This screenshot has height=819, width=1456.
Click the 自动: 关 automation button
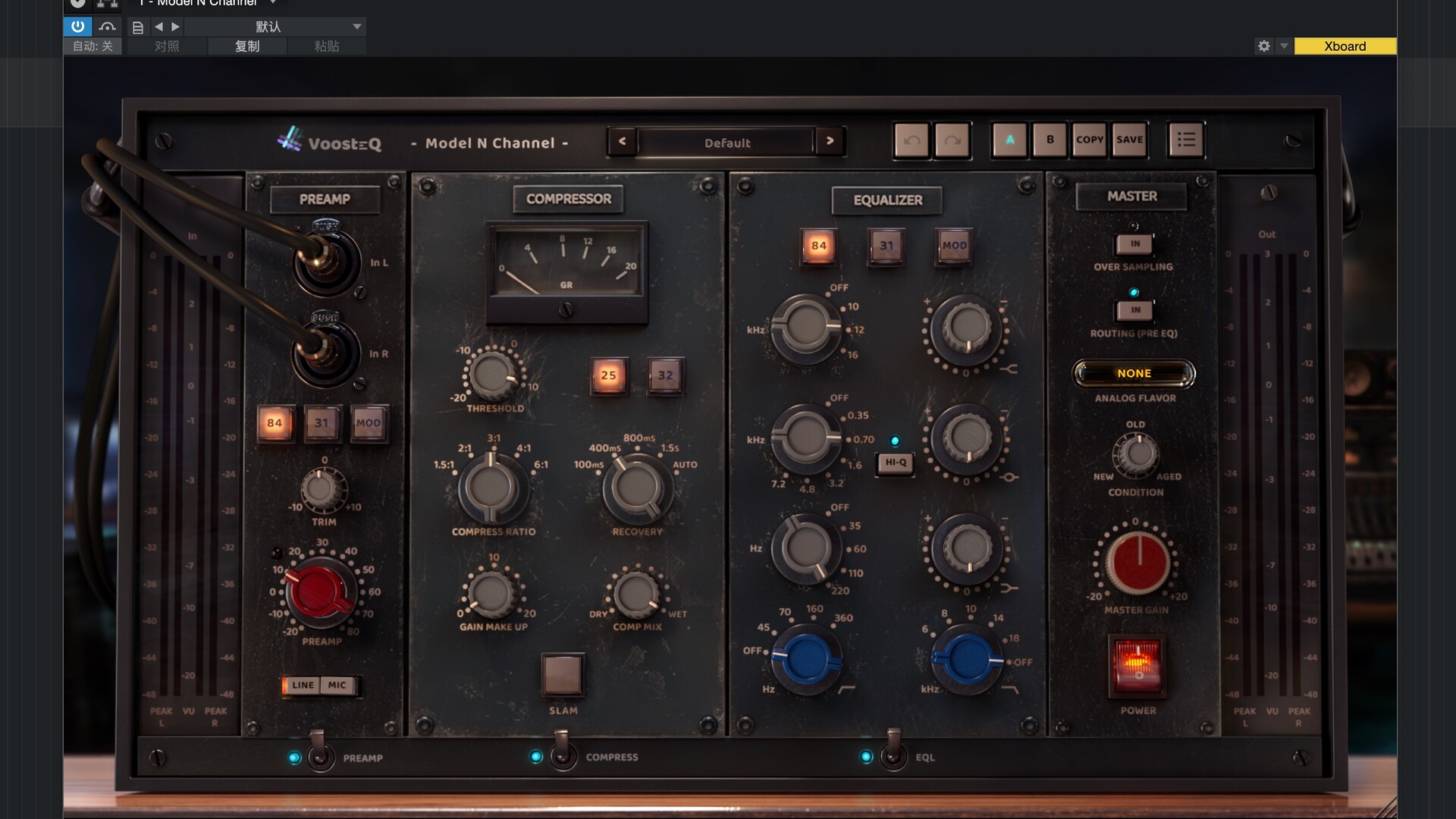pyautogui.click(x=93, y=46)
